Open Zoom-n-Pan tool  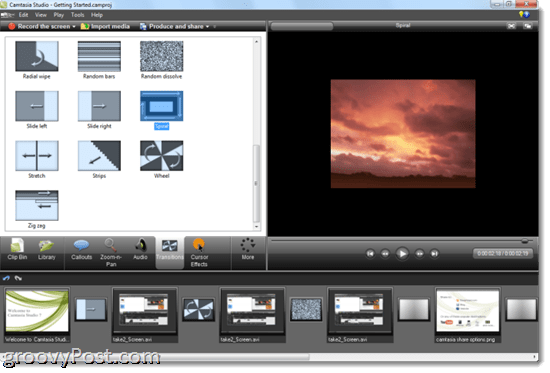111,253
